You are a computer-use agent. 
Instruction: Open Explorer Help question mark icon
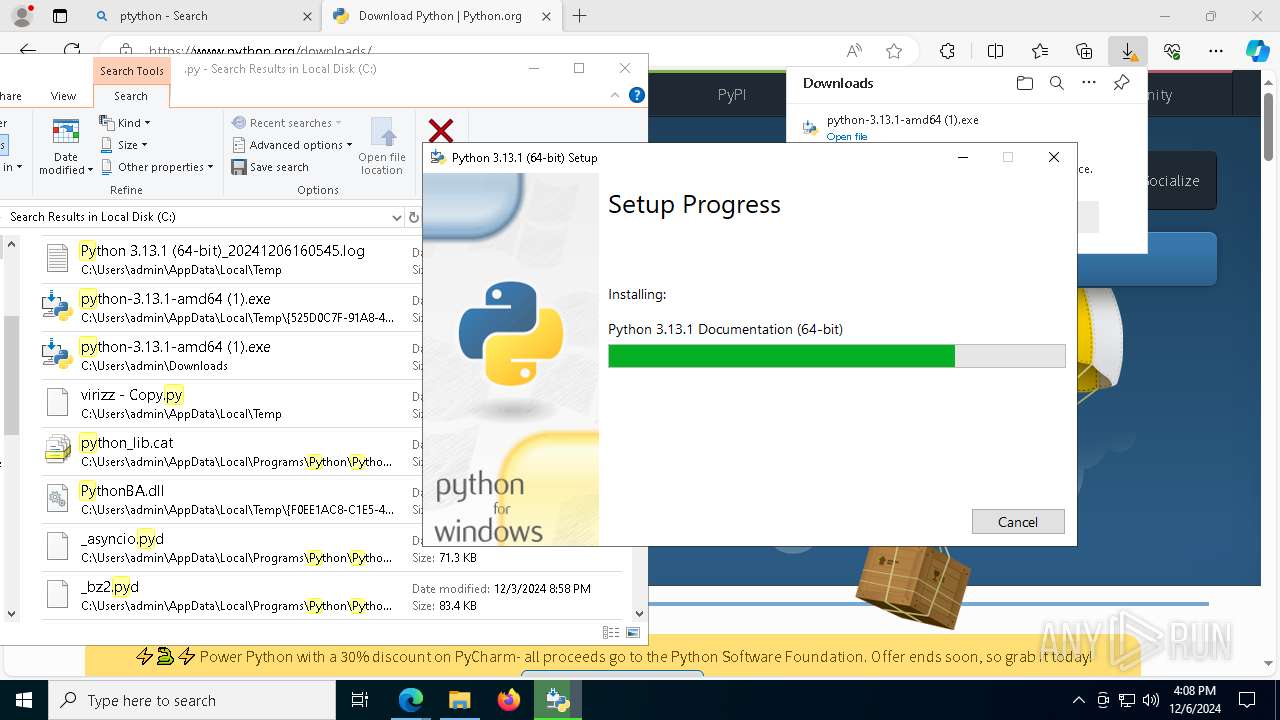pyautogui.click(x=637, y=96)
